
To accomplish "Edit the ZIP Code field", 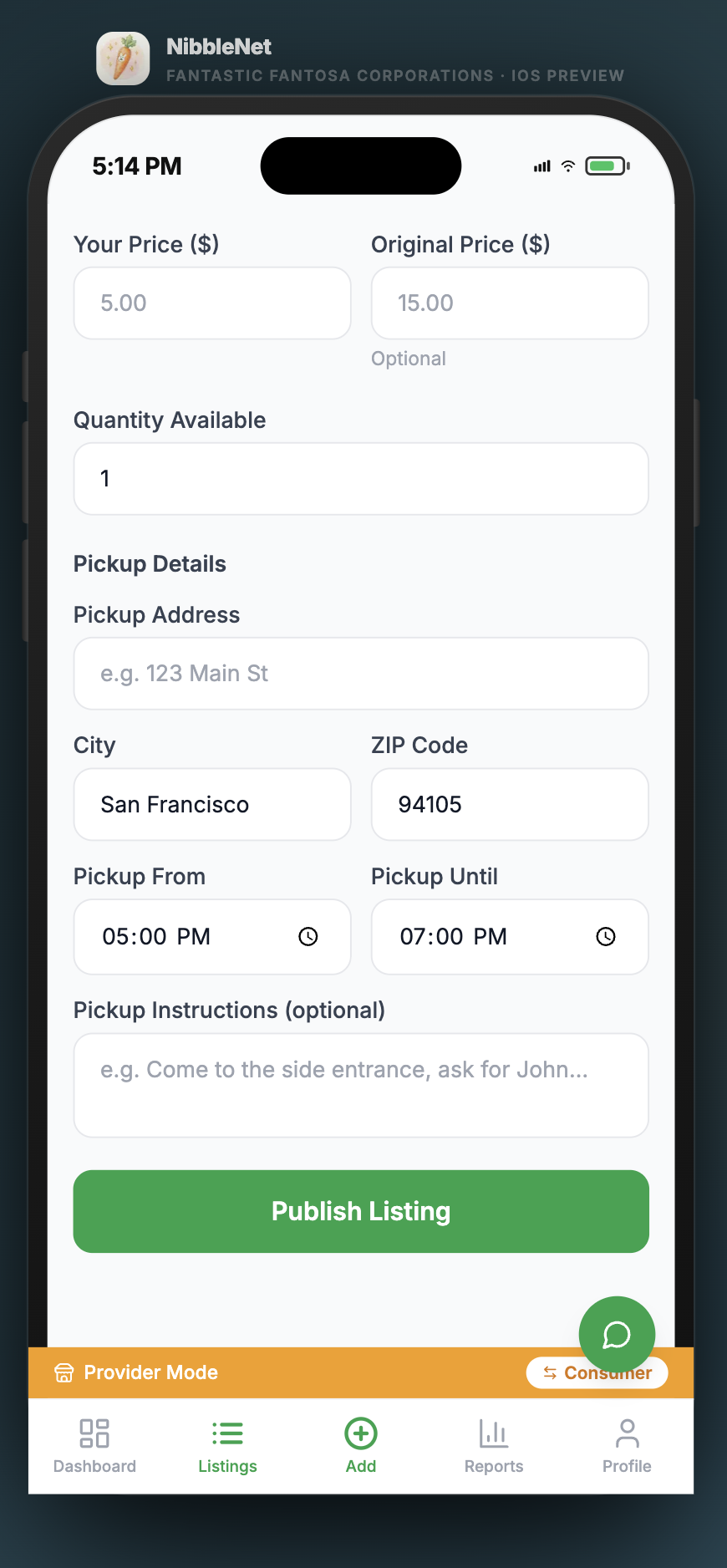I will click(510, 805).
